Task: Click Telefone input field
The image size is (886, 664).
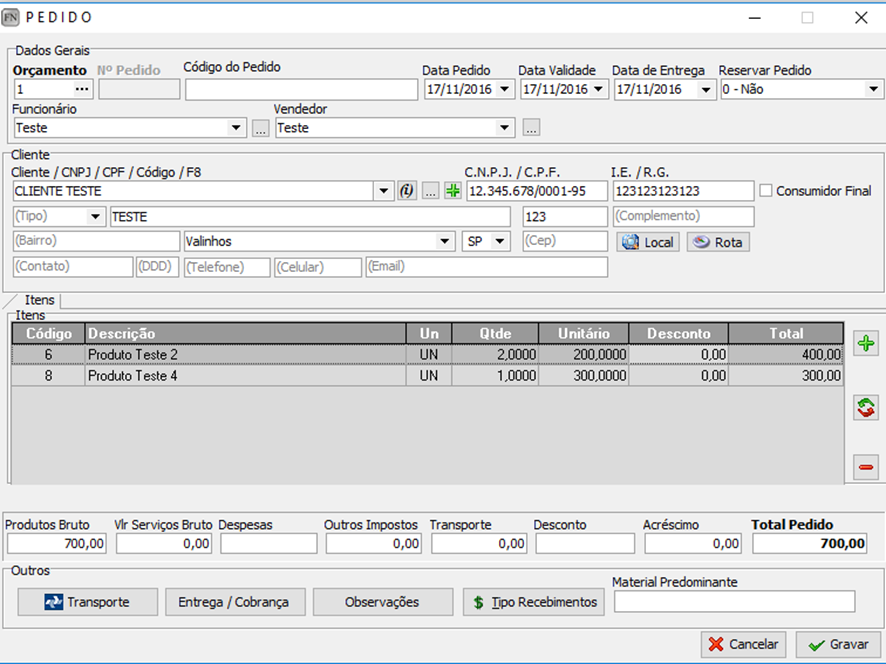Action: 227,267
